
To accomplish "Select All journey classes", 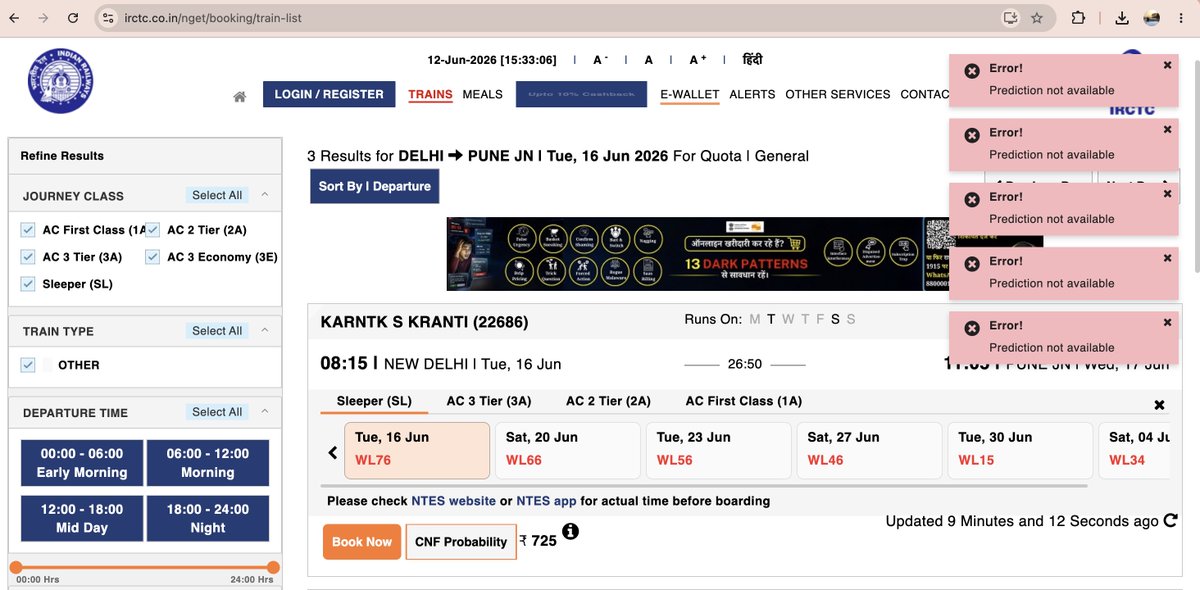I will (x=217, y=195).
